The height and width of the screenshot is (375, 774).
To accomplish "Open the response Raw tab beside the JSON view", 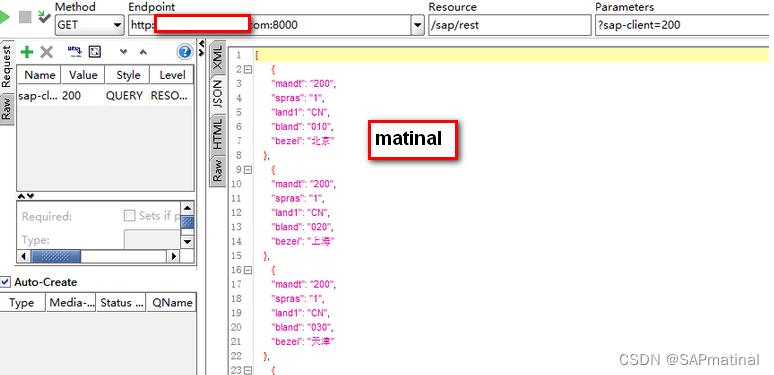I will tap(218, 170).
